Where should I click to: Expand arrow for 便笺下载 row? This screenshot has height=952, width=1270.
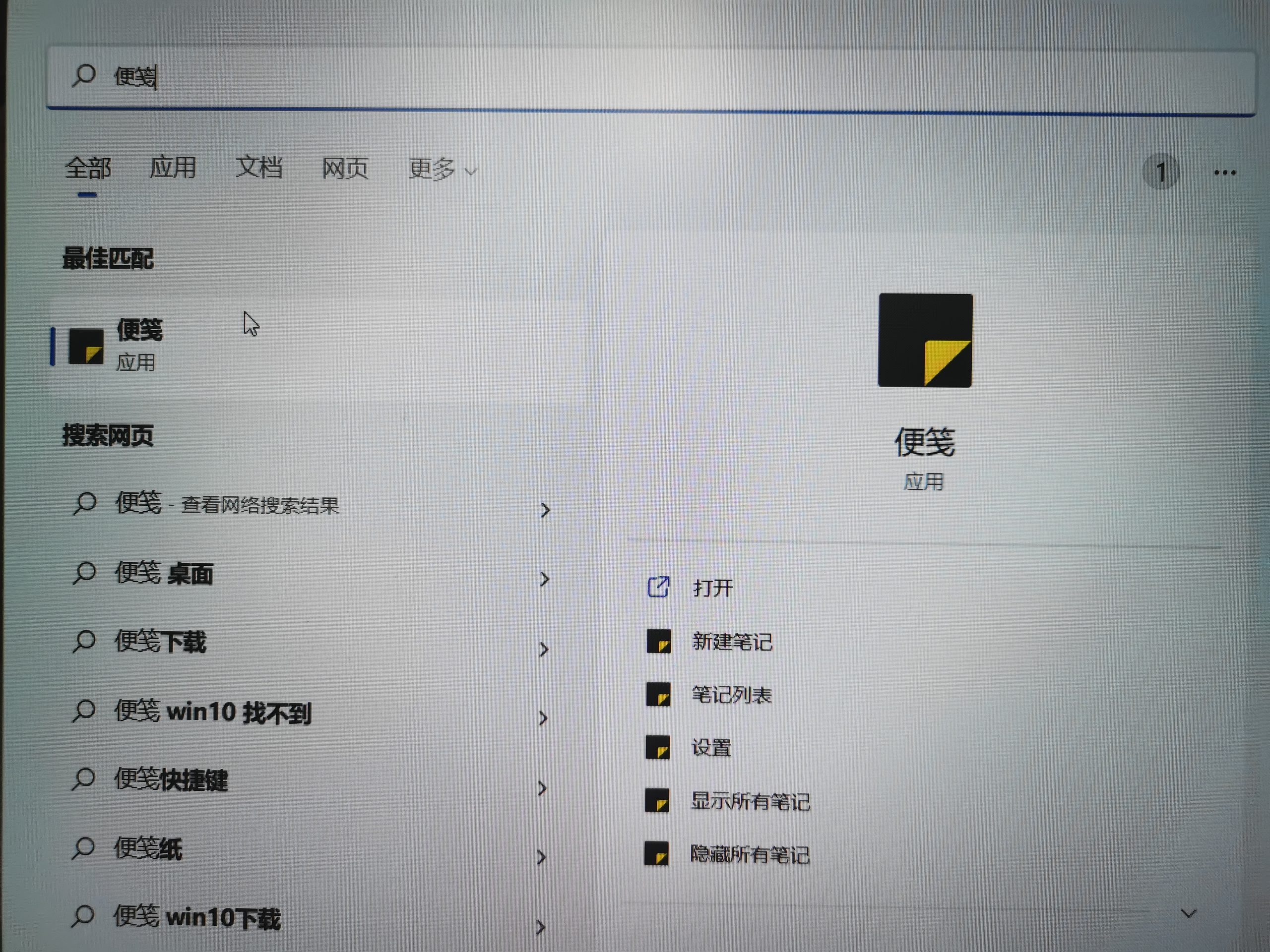[544, 649]
